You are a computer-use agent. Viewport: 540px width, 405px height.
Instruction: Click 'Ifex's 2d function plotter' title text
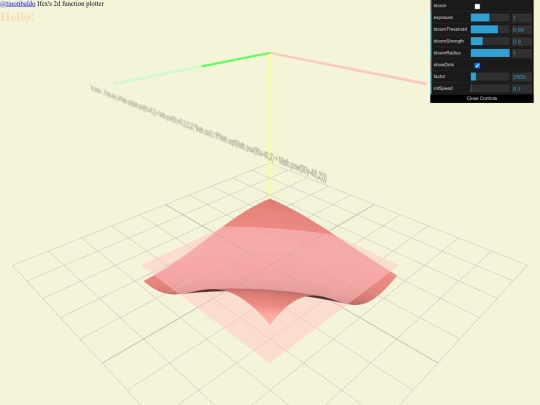(x=70, y=4)
